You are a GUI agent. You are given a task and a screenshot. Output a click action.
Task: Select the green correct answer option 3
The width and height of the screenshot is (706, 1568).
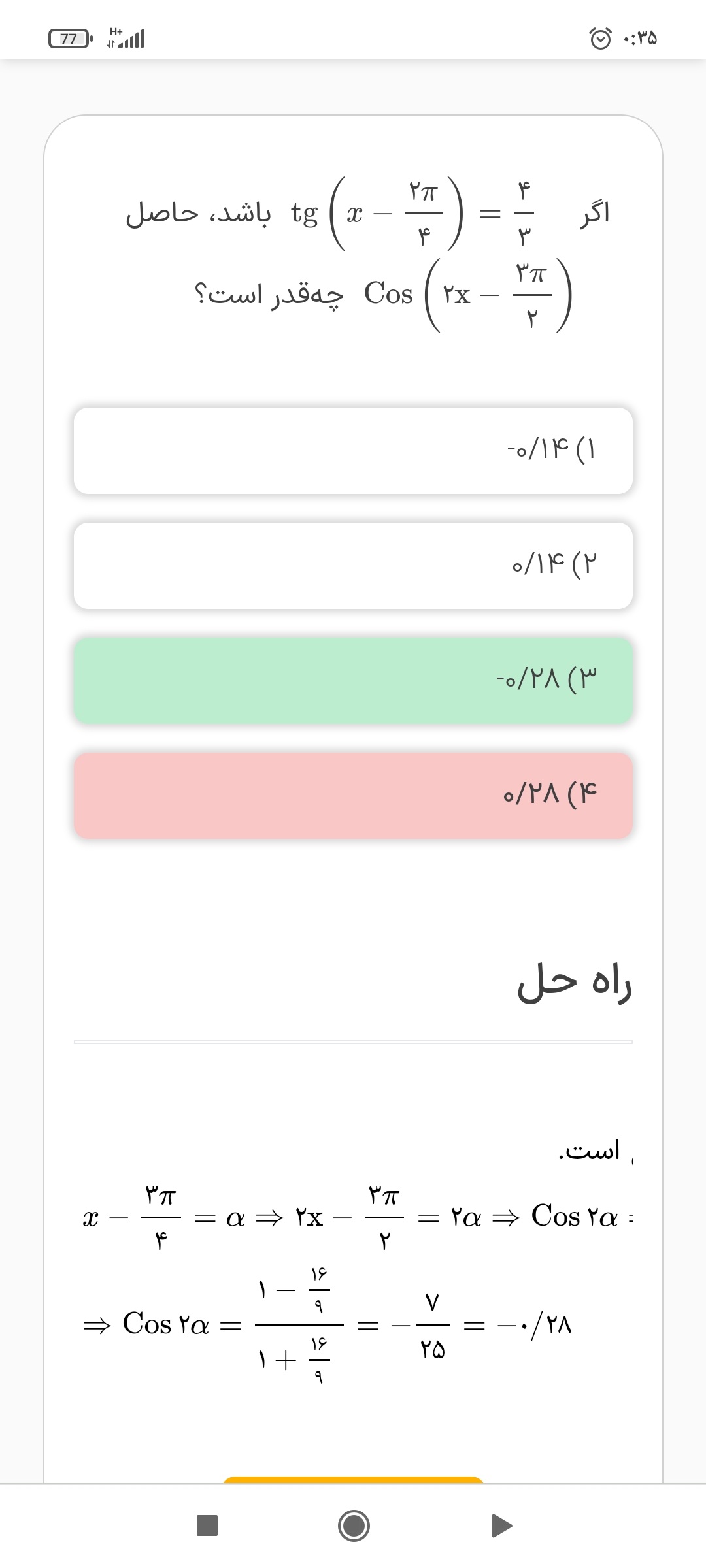(x=353, y=681)
